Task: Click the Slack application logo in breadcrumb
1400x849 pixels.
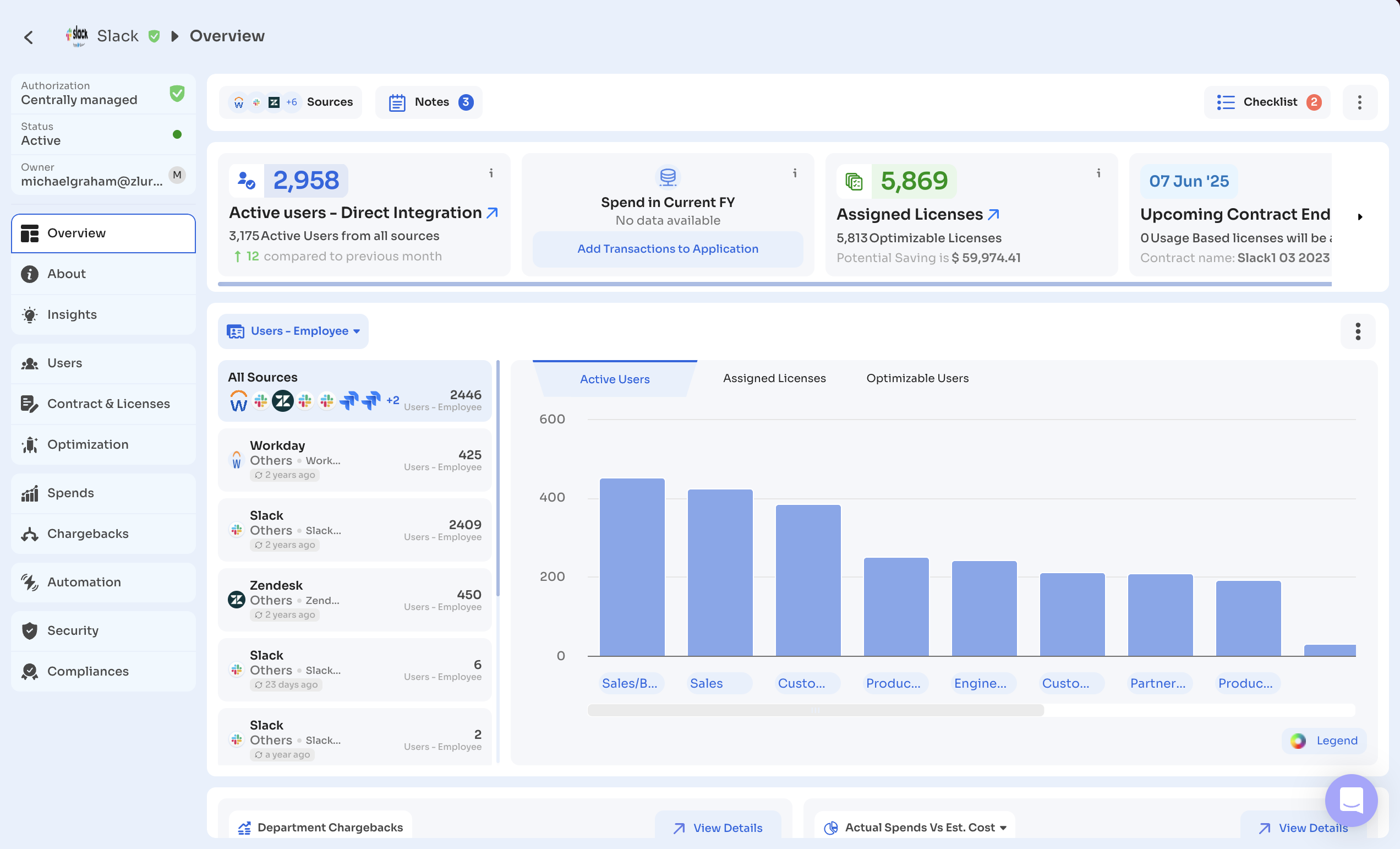Action: [x=76, y=36]
